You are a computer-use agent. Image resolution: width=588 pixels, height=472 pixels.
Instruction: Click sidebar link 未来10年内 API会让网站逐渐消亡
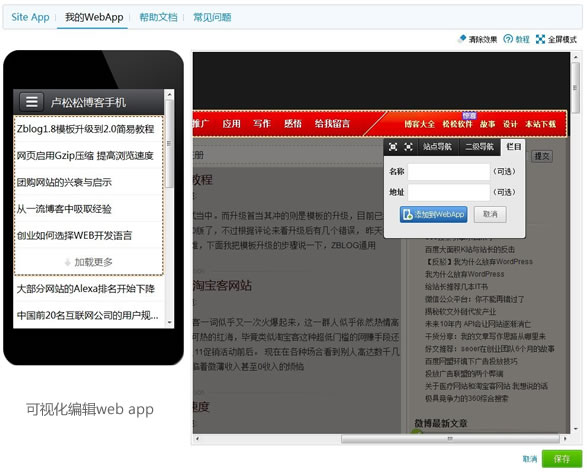click(x=478, y=324)
